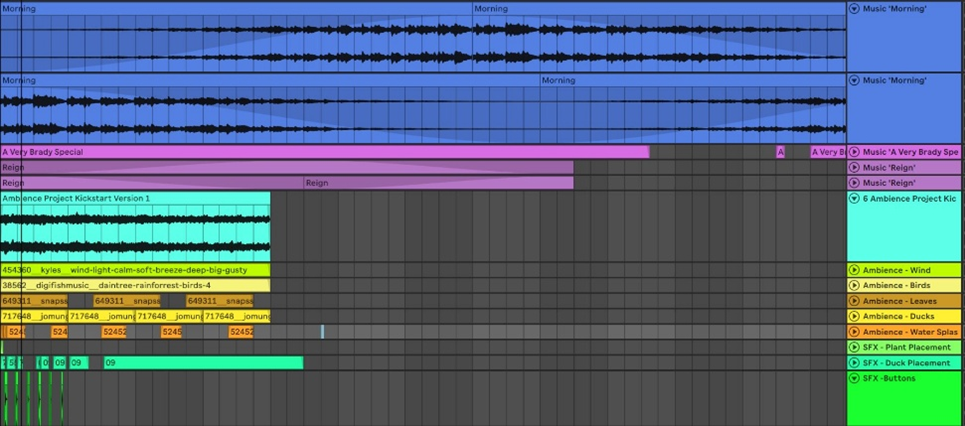Unfold the Ambience - Leaves track
965x426 pixels.
854,301
